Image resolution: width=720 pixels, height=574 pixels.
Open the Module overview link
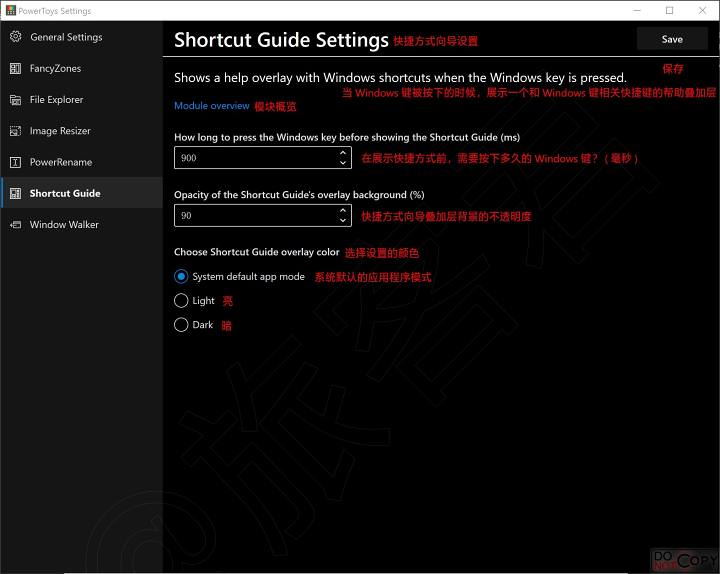pos(212,106)
